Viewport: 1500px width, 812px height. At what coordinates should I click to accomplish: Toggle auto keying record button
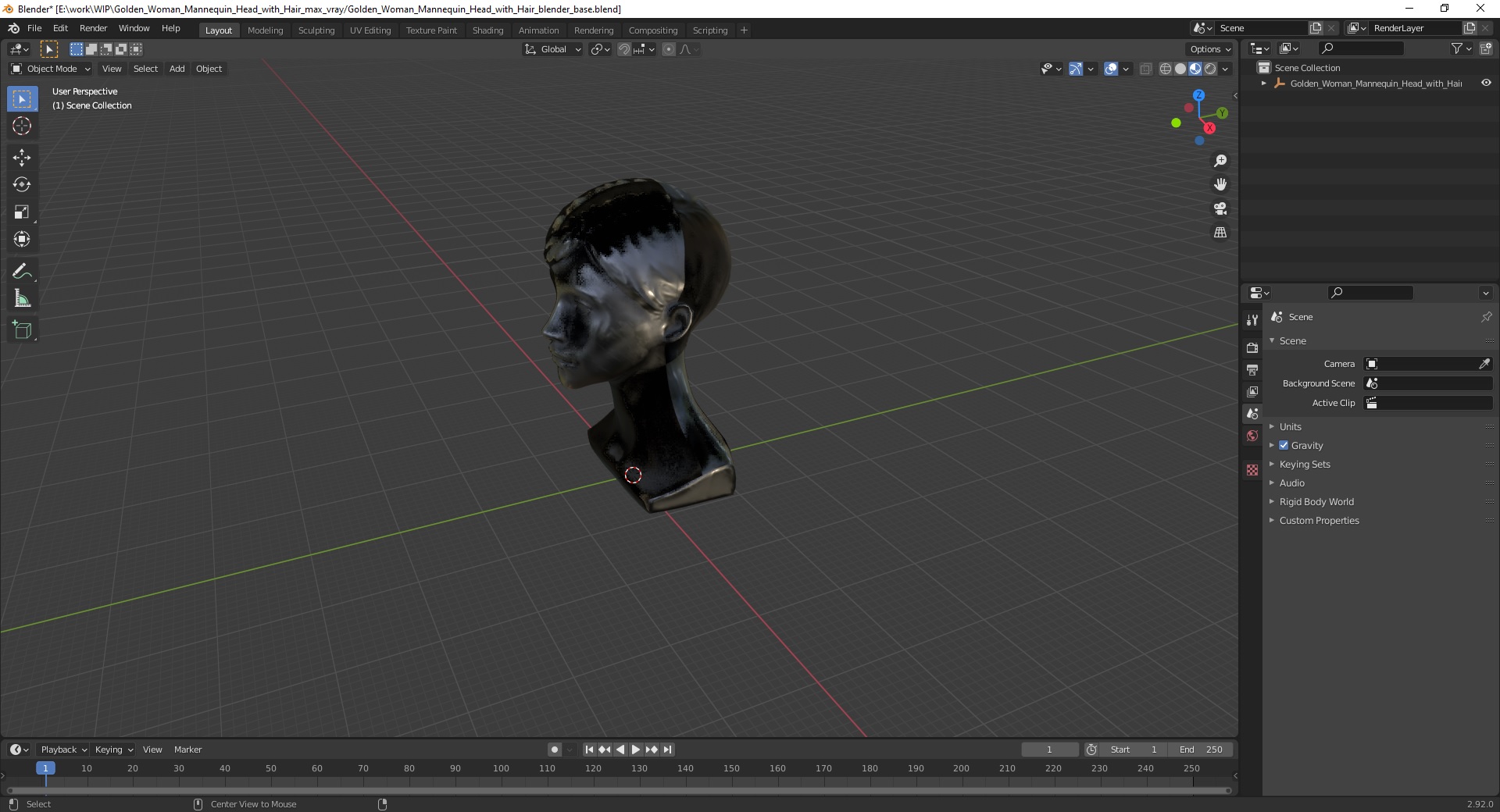click(x=555, y=750)
